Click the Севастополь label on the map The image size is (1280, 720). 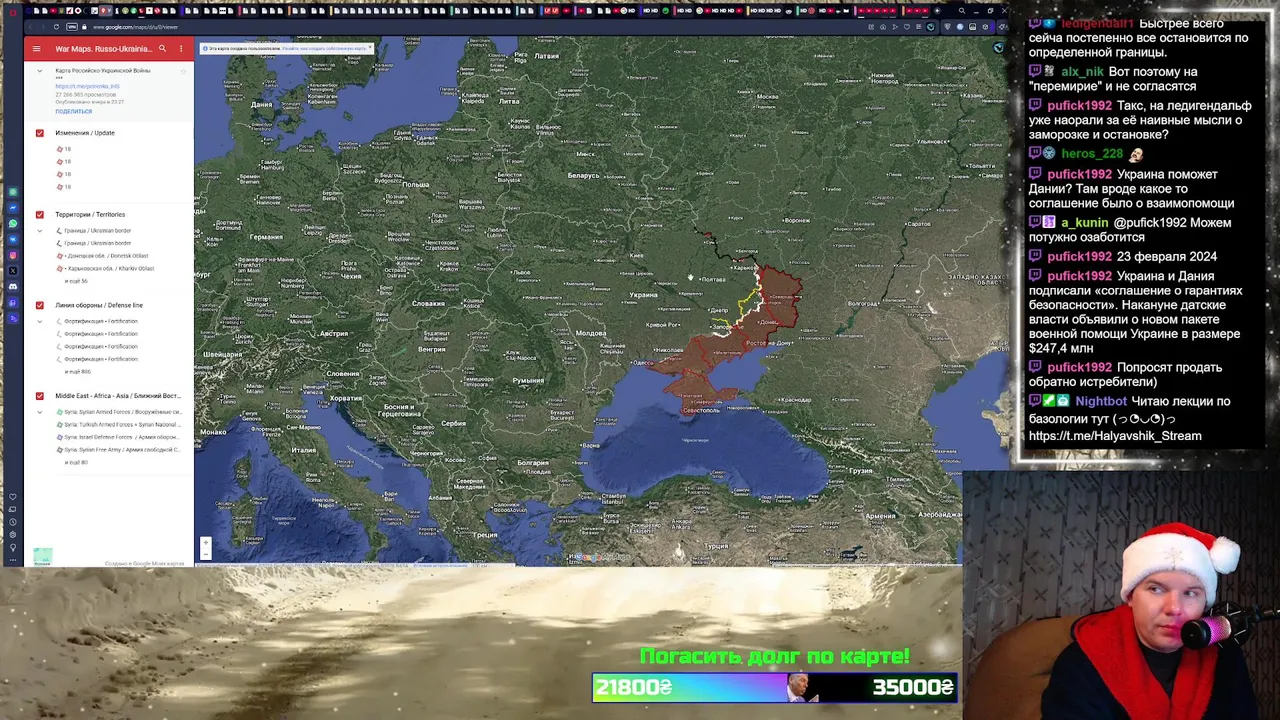coord(701,410)
